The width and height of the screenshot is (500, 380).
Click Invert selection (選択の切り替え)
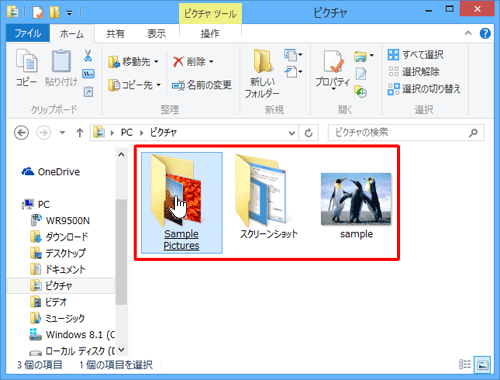[x=424, y=89]
